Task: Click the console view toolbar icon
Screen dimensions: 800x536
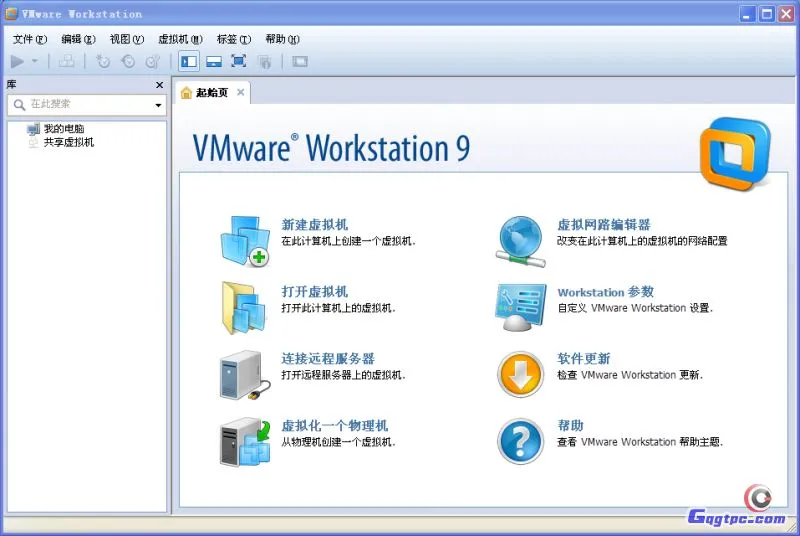Action: click(x=300, y=62)
